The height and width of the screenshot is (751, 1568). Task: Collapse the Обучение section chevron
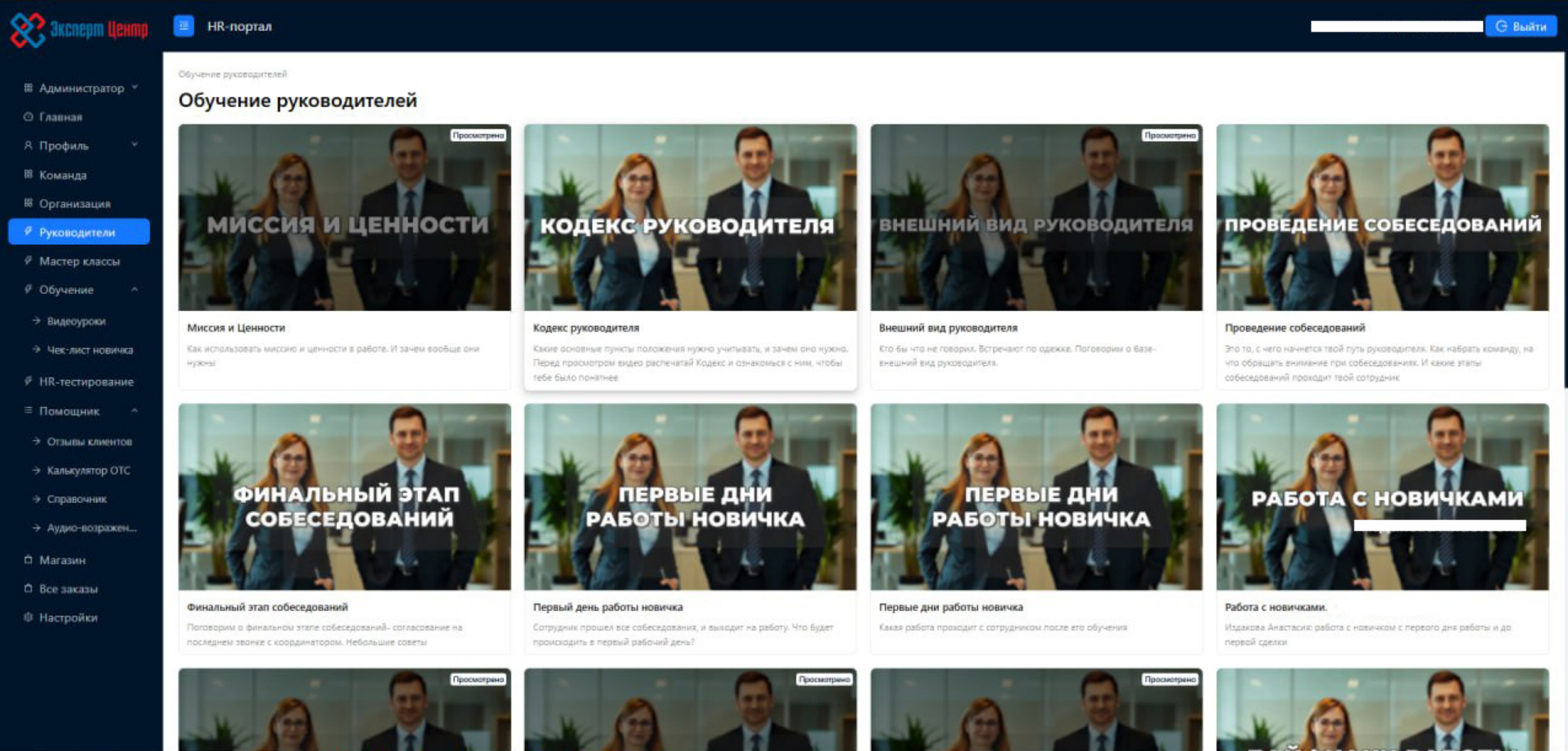[x=135, y=289]
